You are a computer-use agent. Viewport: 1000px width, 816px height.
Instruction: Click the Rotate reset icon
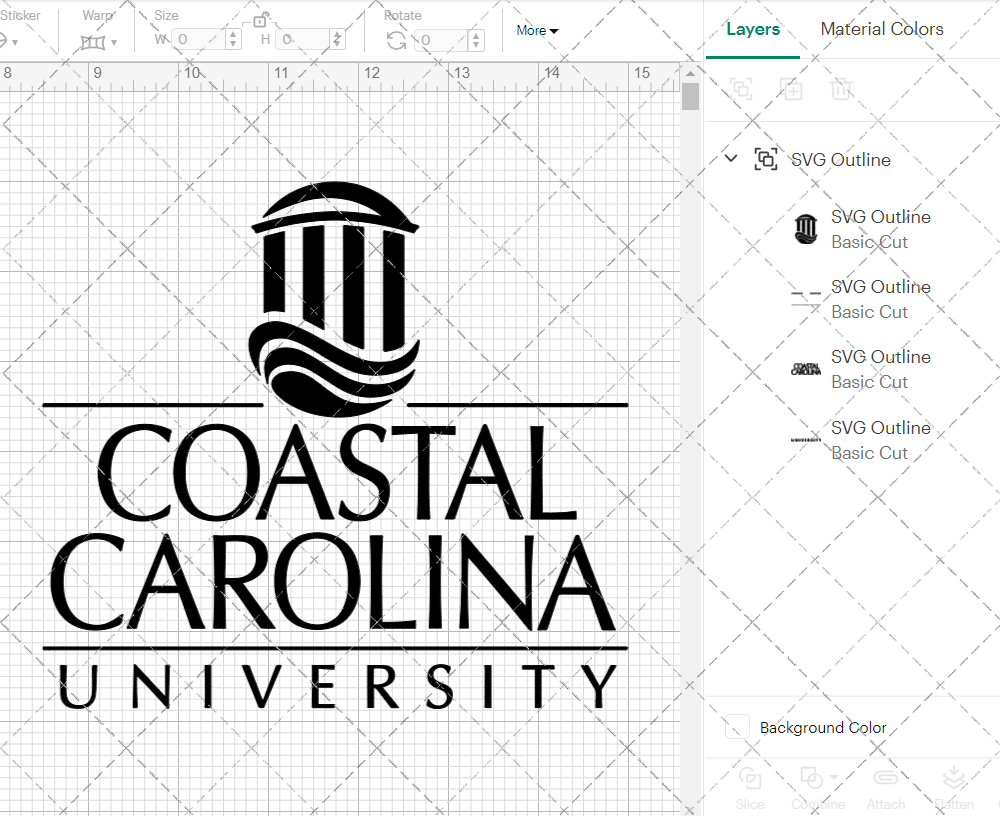(x=395, y=40)
